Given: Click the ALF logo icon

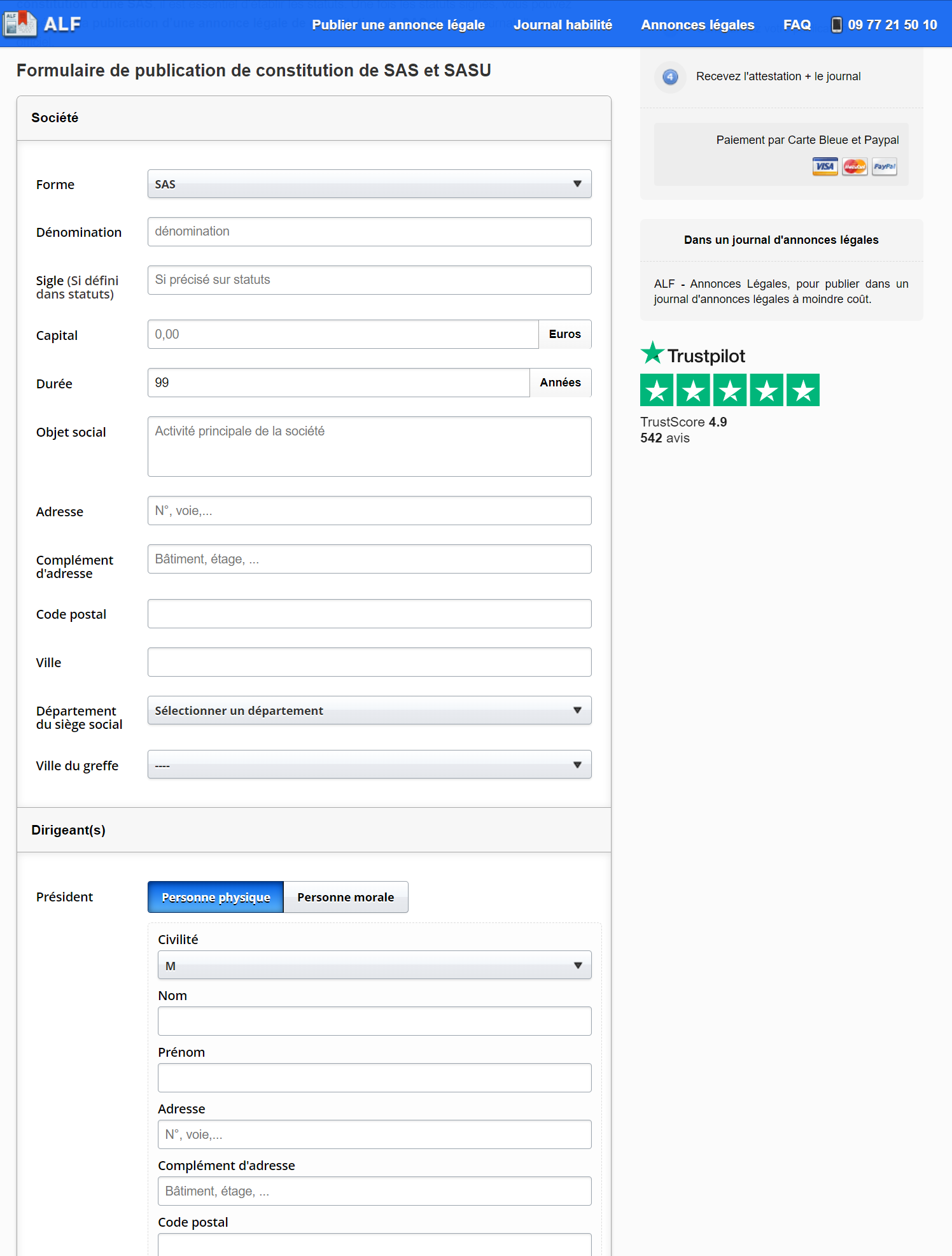Looking at the screenshot, I should (x=20, y=24).
